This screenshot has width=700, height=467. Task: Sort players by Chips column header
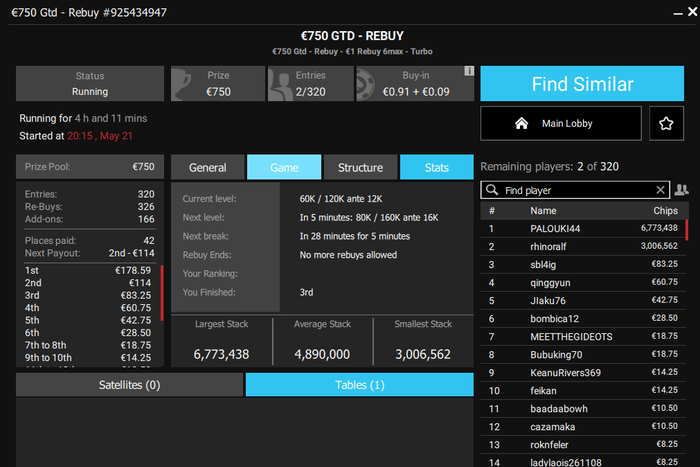pyautogui.click(x=665, y=211)
